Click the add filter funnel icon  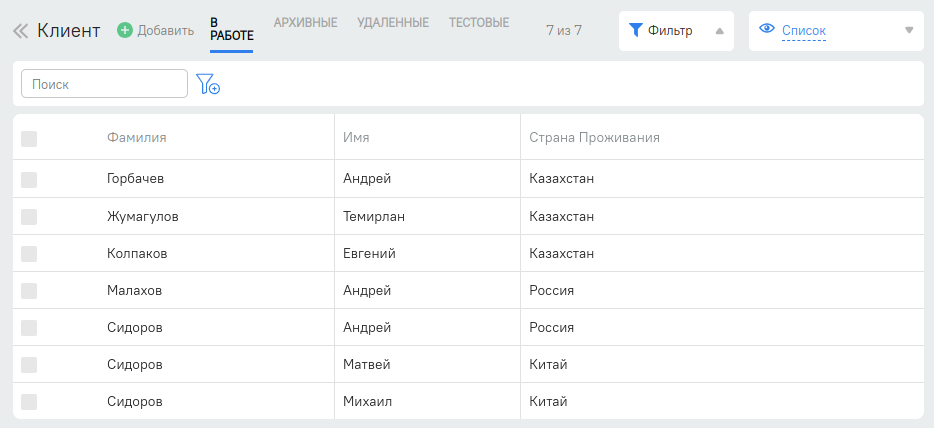point(208,84)
